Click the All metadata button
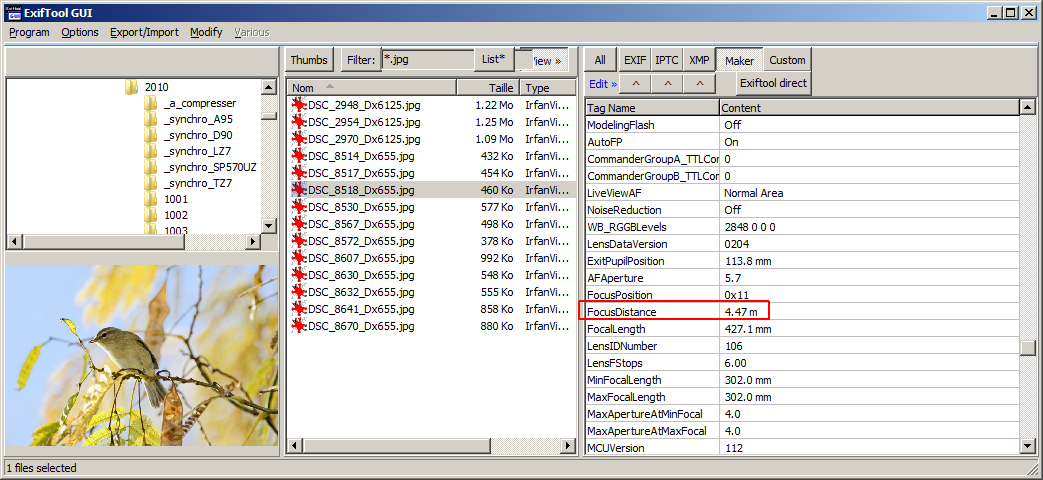1043x480 pixels. pyautogui.click(x=600, y=60)
